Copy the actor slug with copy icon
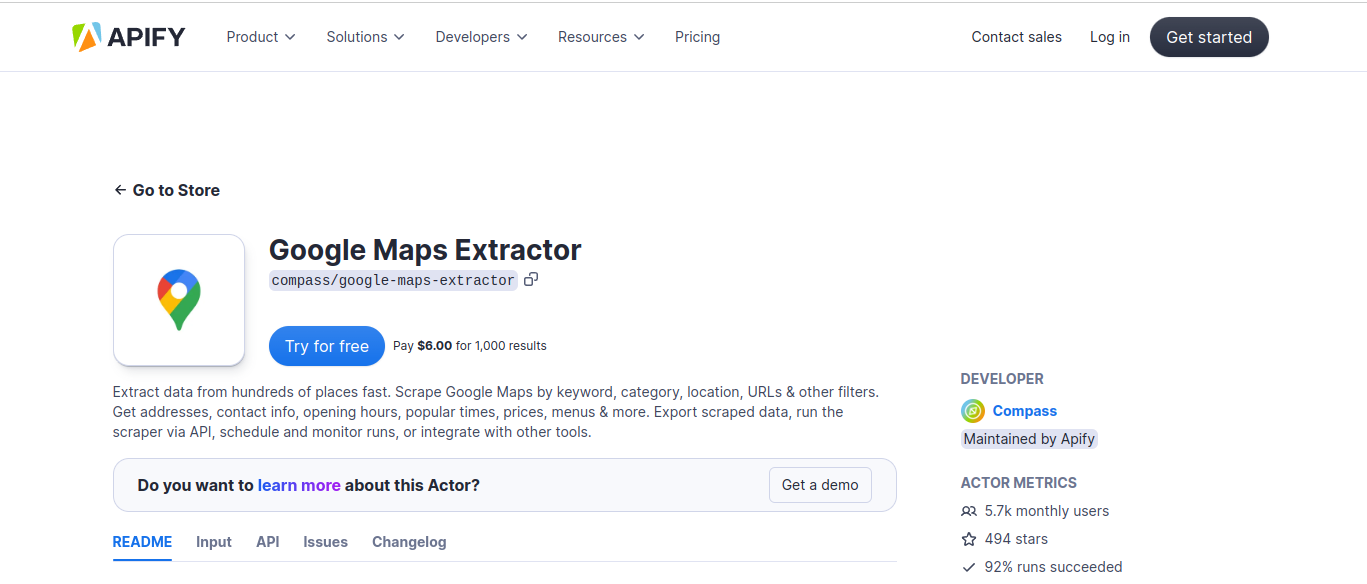Image resolution: width=1367 pixels, height=584 pixels. coord(531,280)
